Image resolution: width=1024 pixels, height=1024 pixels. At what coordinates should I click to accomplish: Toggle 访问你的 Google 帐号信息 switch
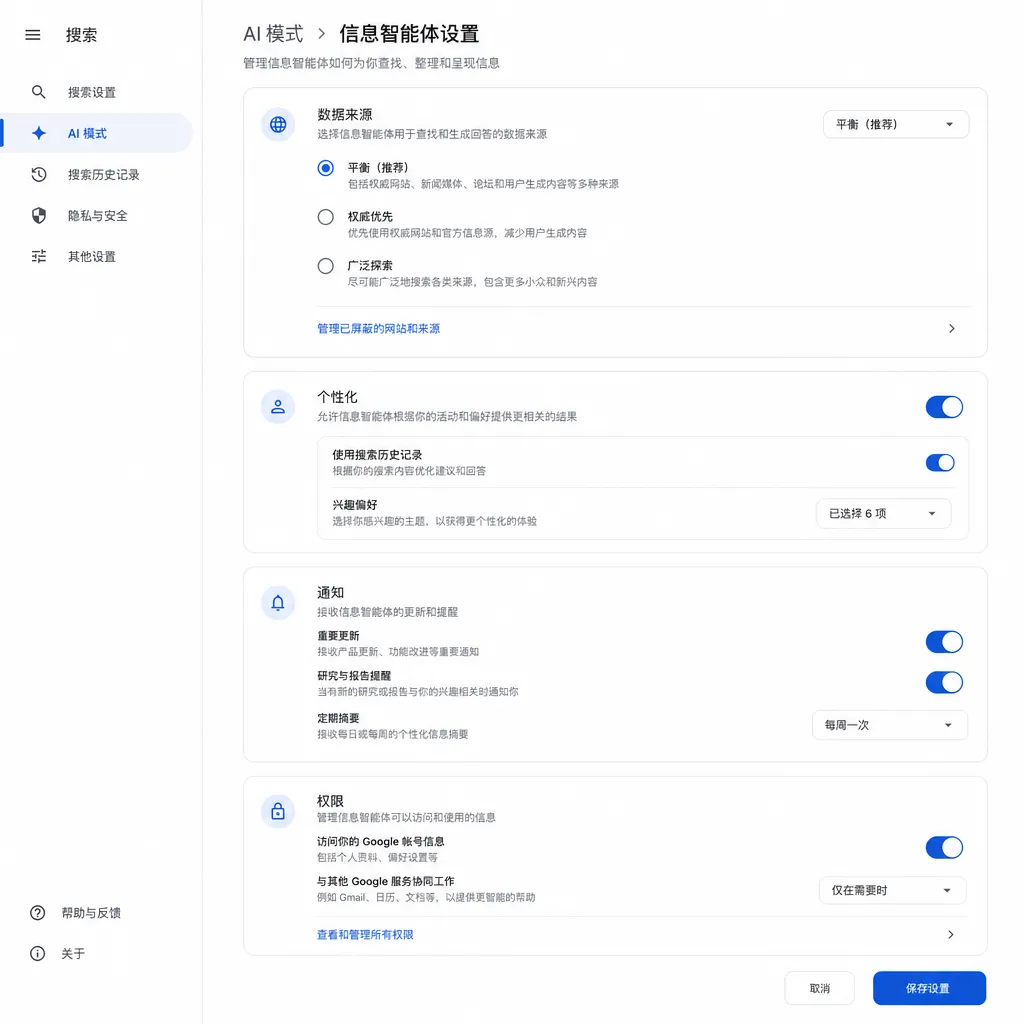[944, 848]
